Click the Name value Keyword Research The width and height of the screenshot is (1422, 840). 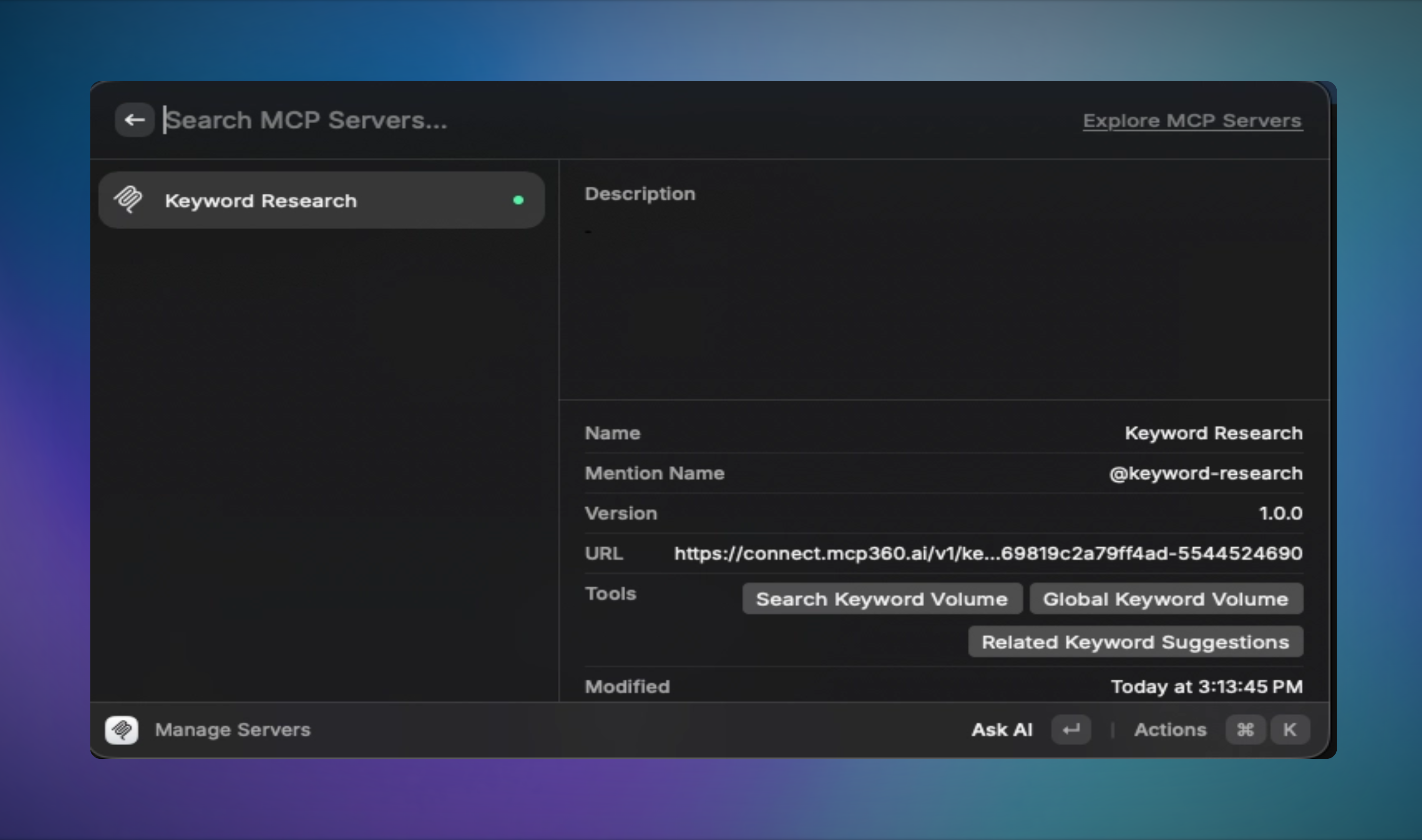1213,433
